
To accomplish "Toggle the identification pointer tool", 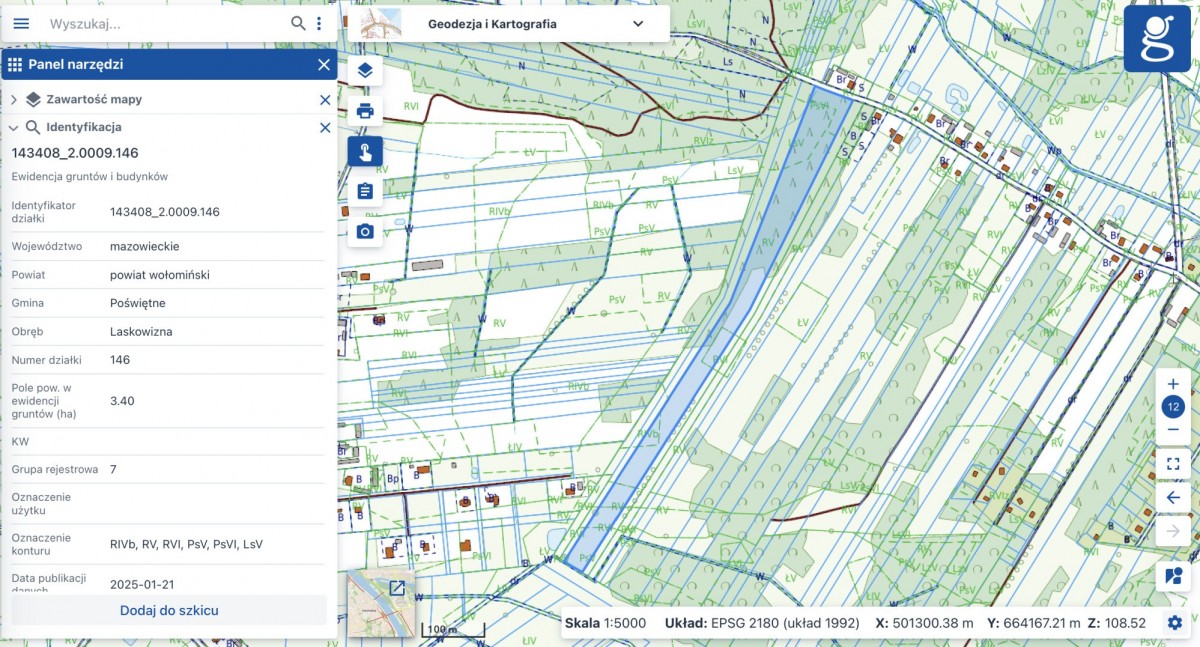I will pyautogui.click(x=365, y=152).
